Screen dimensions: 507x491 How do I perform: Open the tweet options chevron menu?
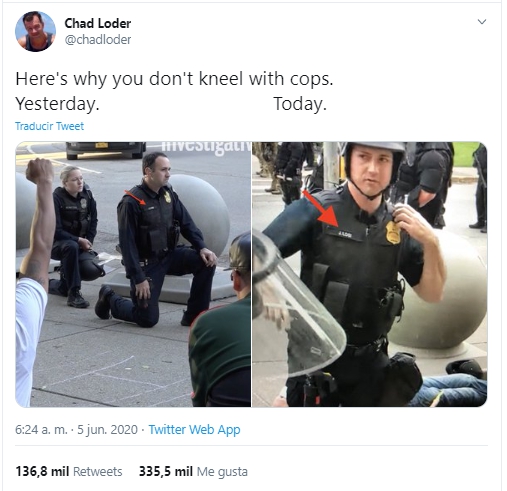pos(482,22)
